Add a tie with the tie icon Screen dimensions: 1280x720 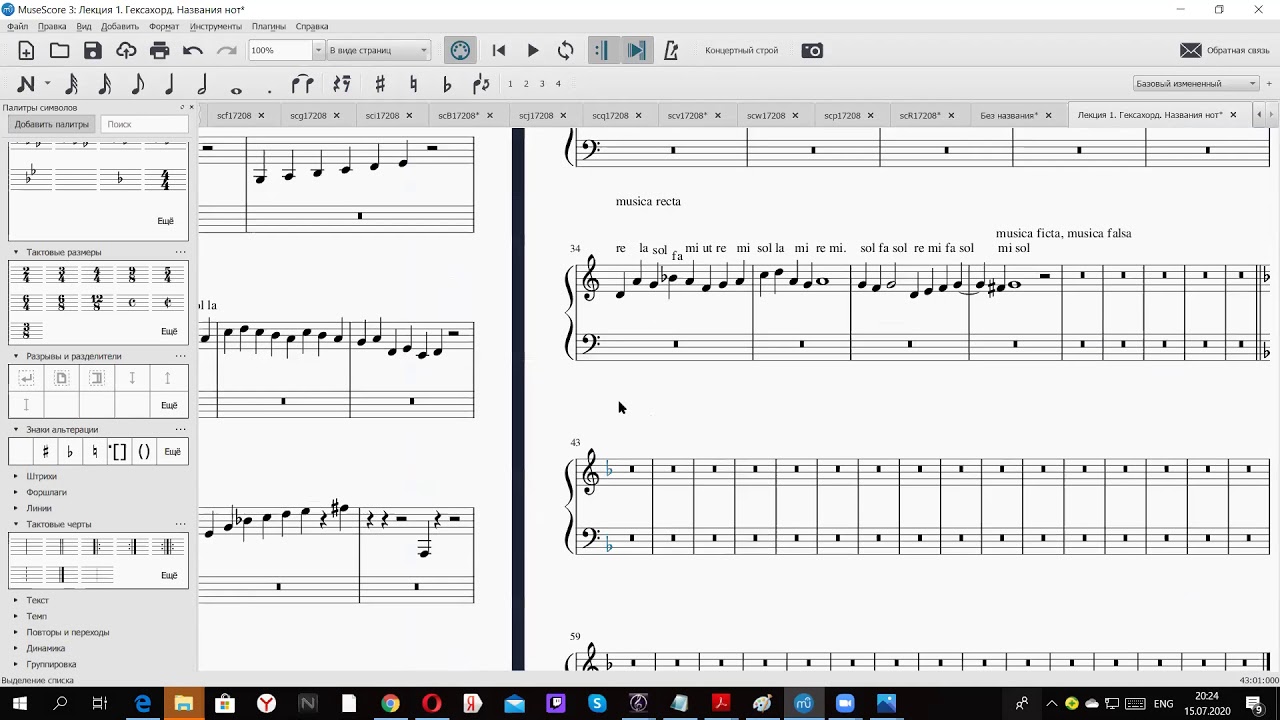point(303,84)
